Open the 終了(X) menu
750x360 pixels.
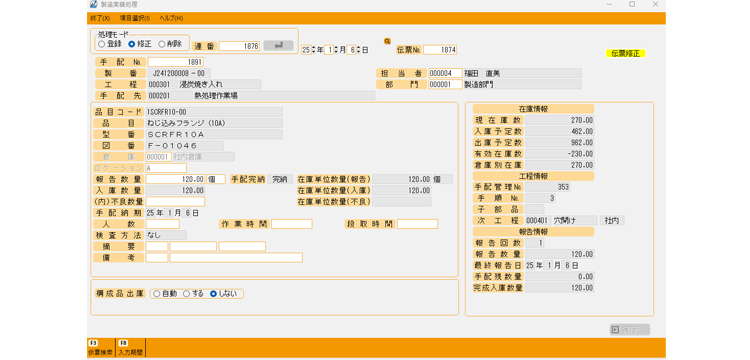100,18
